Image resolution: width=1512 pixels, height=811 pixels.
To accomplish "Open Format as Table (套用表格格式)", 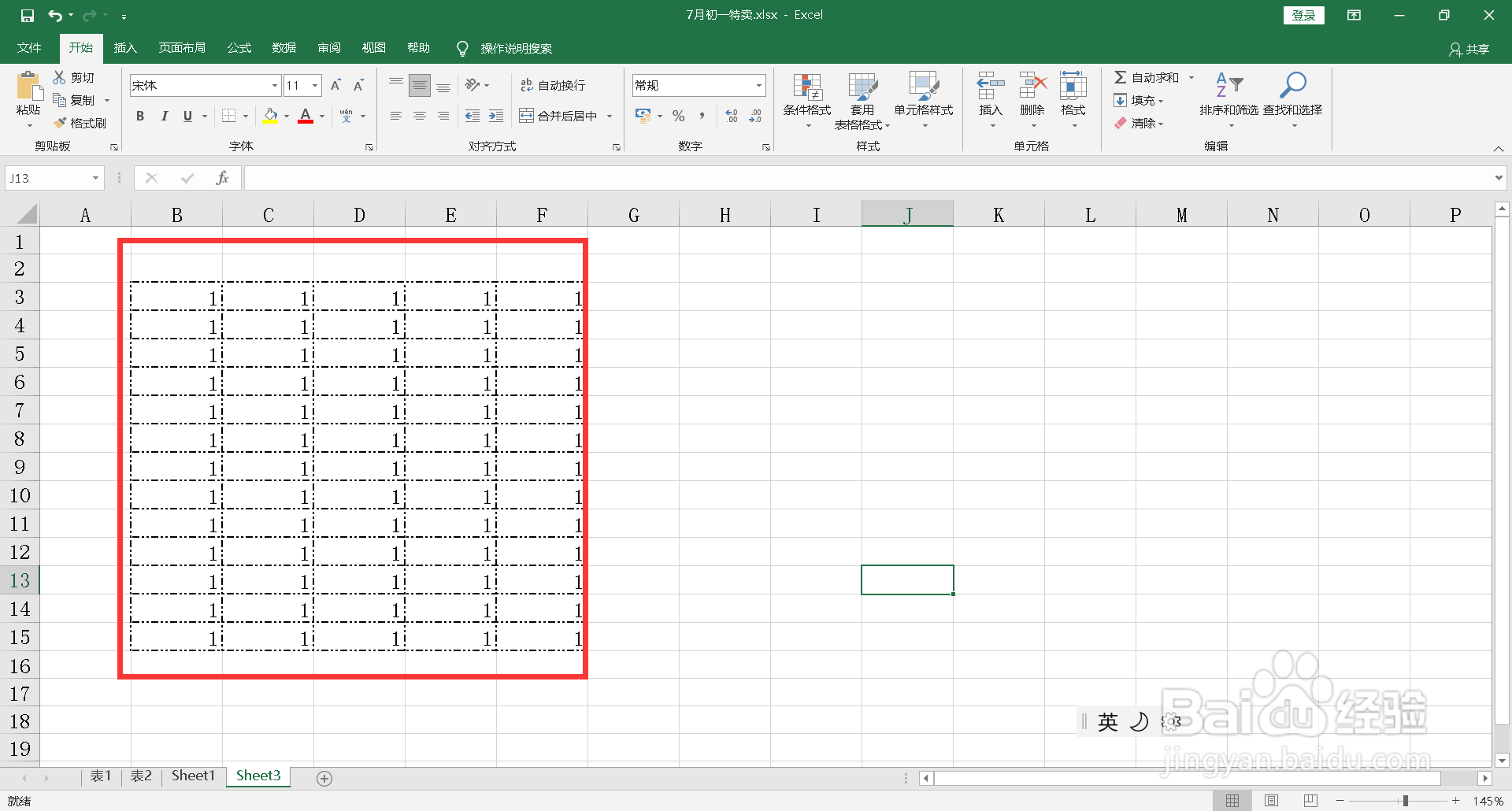I will [x=862, y=101].
